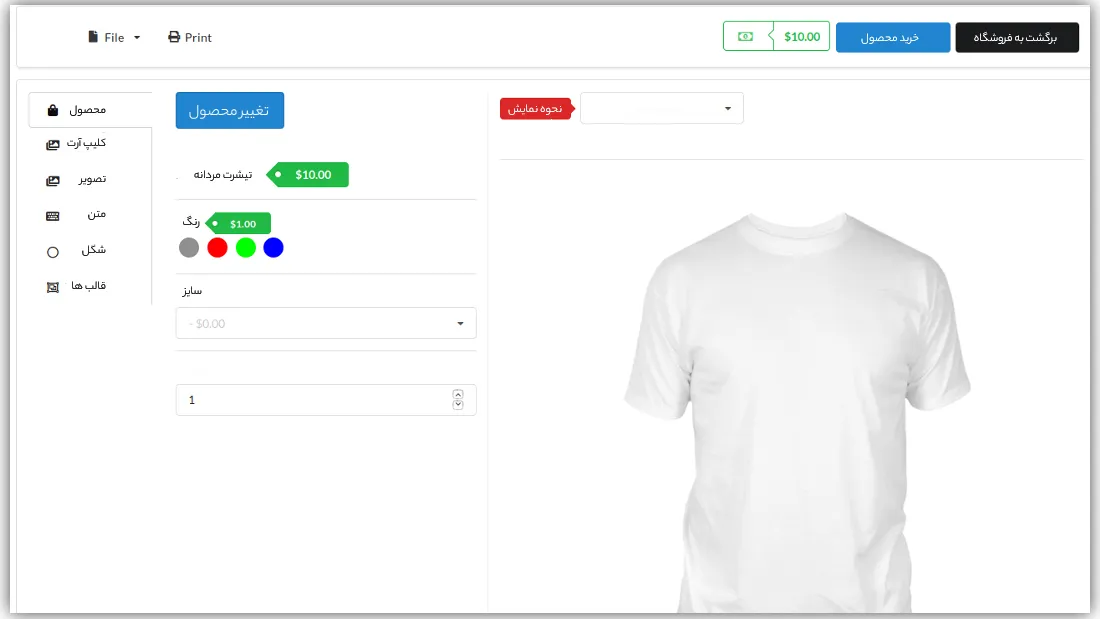The height and width of the screenshot is (619, 1100).
Task: Click the Print button
Action: 189,37
